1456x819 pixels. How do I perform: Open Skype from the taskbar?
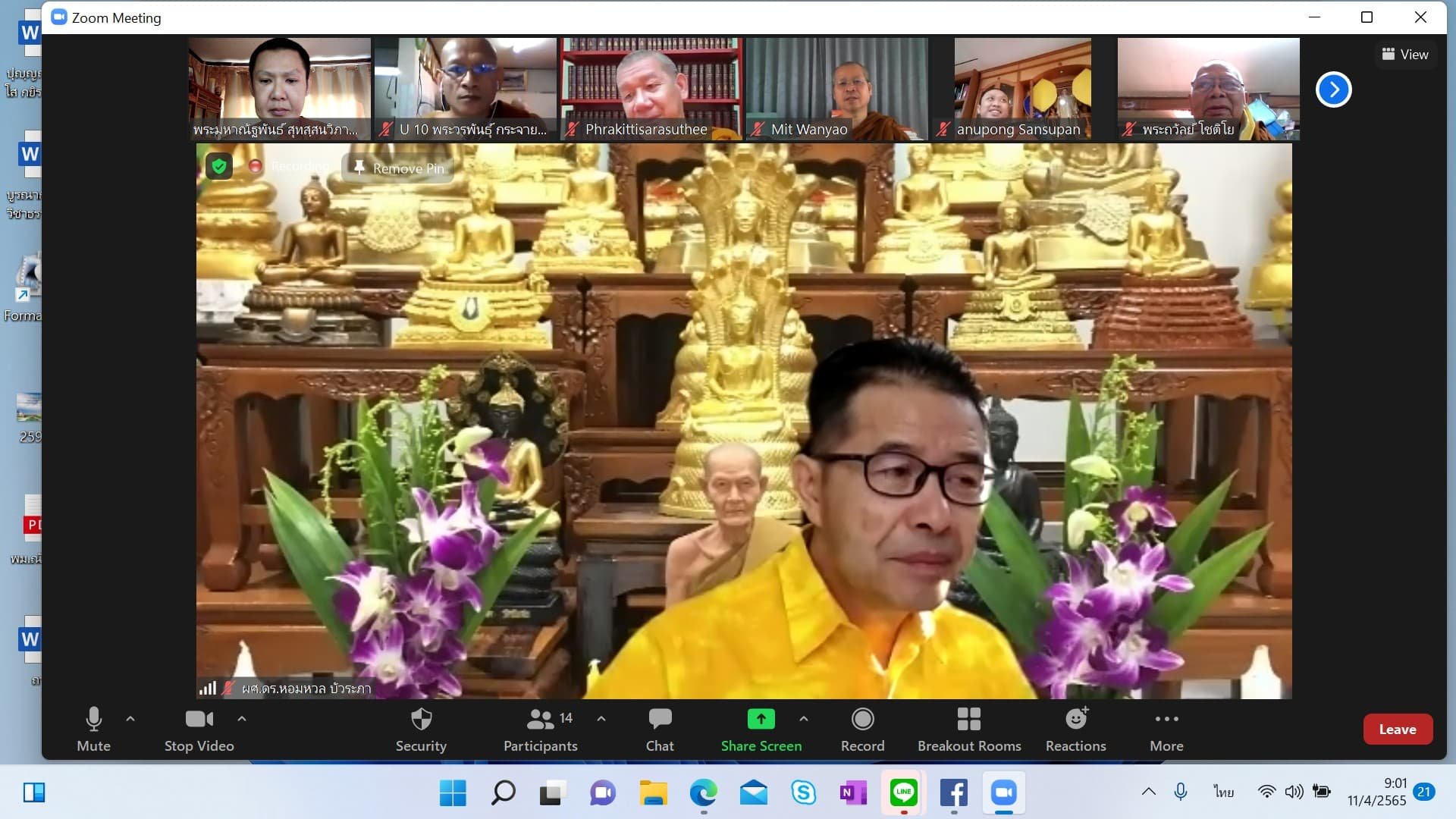coord(803,793)
